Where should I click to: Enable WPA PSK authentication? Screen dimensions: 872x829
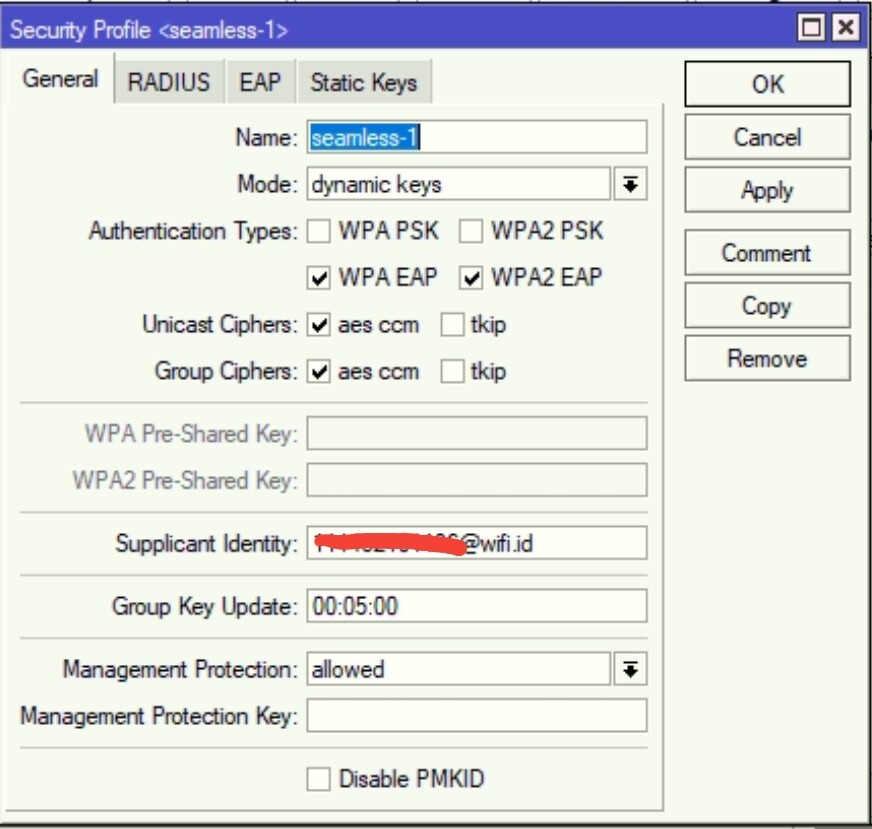pyautogui.click(x=320, y=231)
